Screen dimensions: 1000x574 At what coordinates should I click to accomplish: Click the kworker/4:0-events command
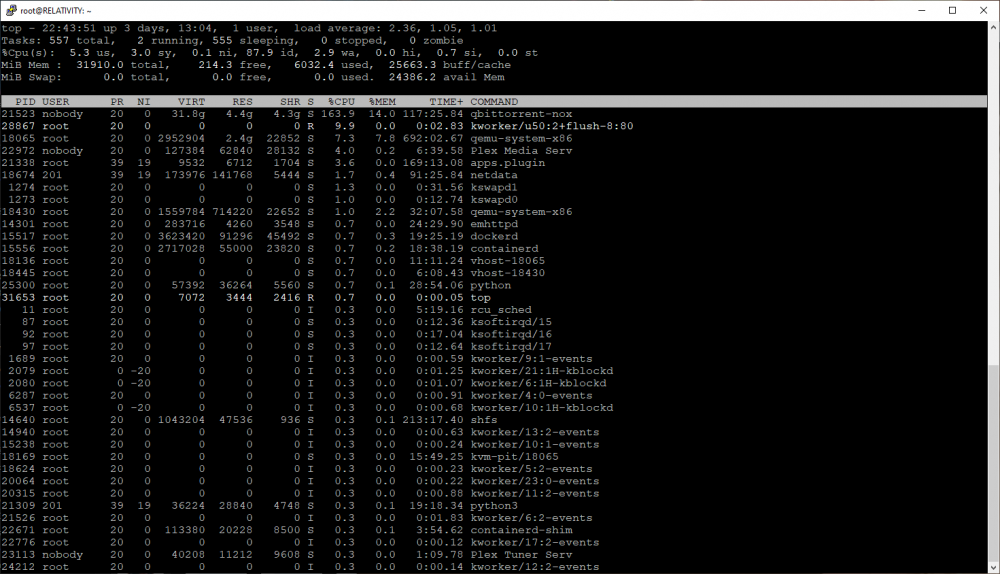tap(532, 395)
